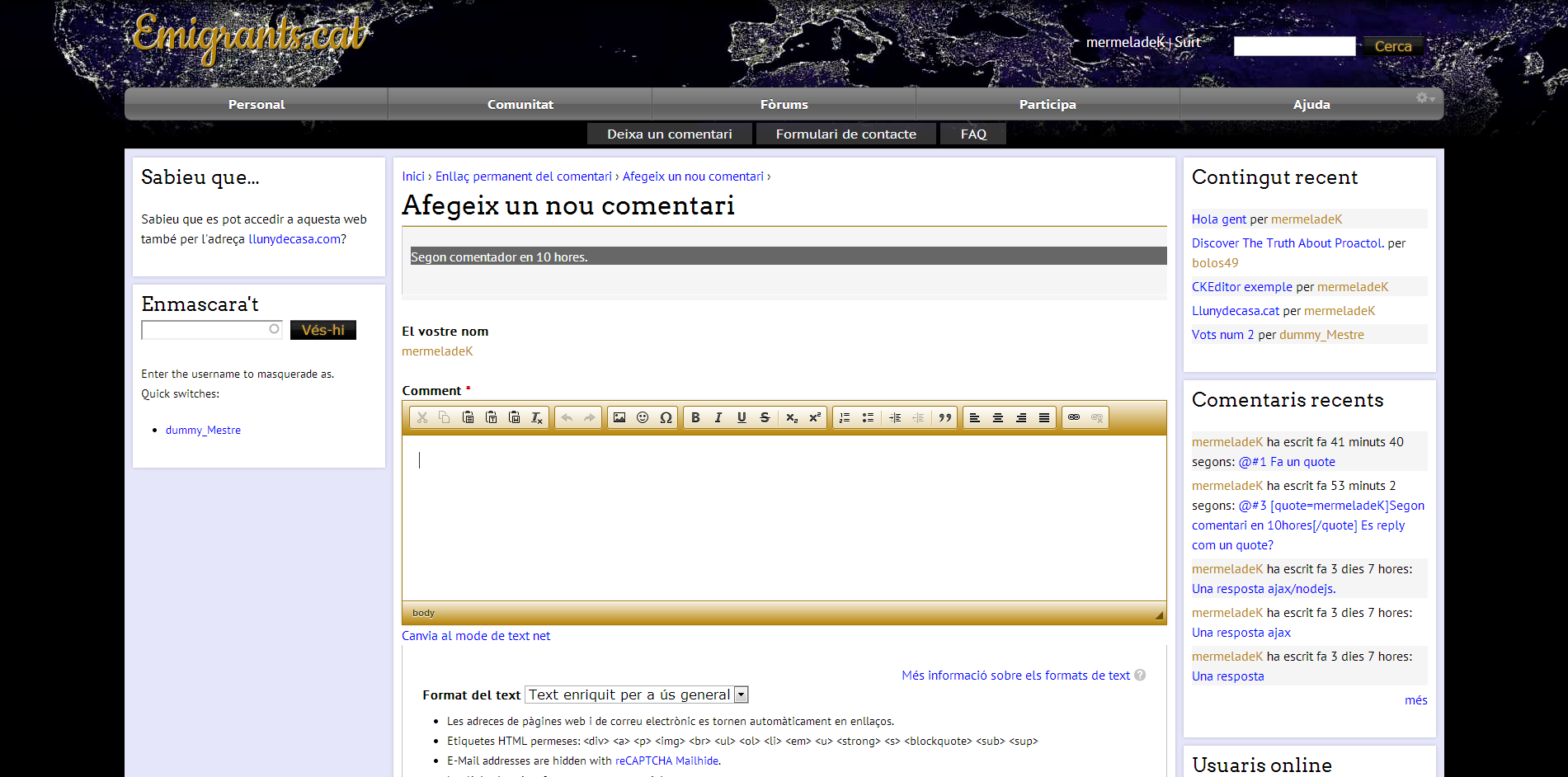Insert a smiley into the comment
This screenshot has width=1568, height=777.
pos(643,417)
